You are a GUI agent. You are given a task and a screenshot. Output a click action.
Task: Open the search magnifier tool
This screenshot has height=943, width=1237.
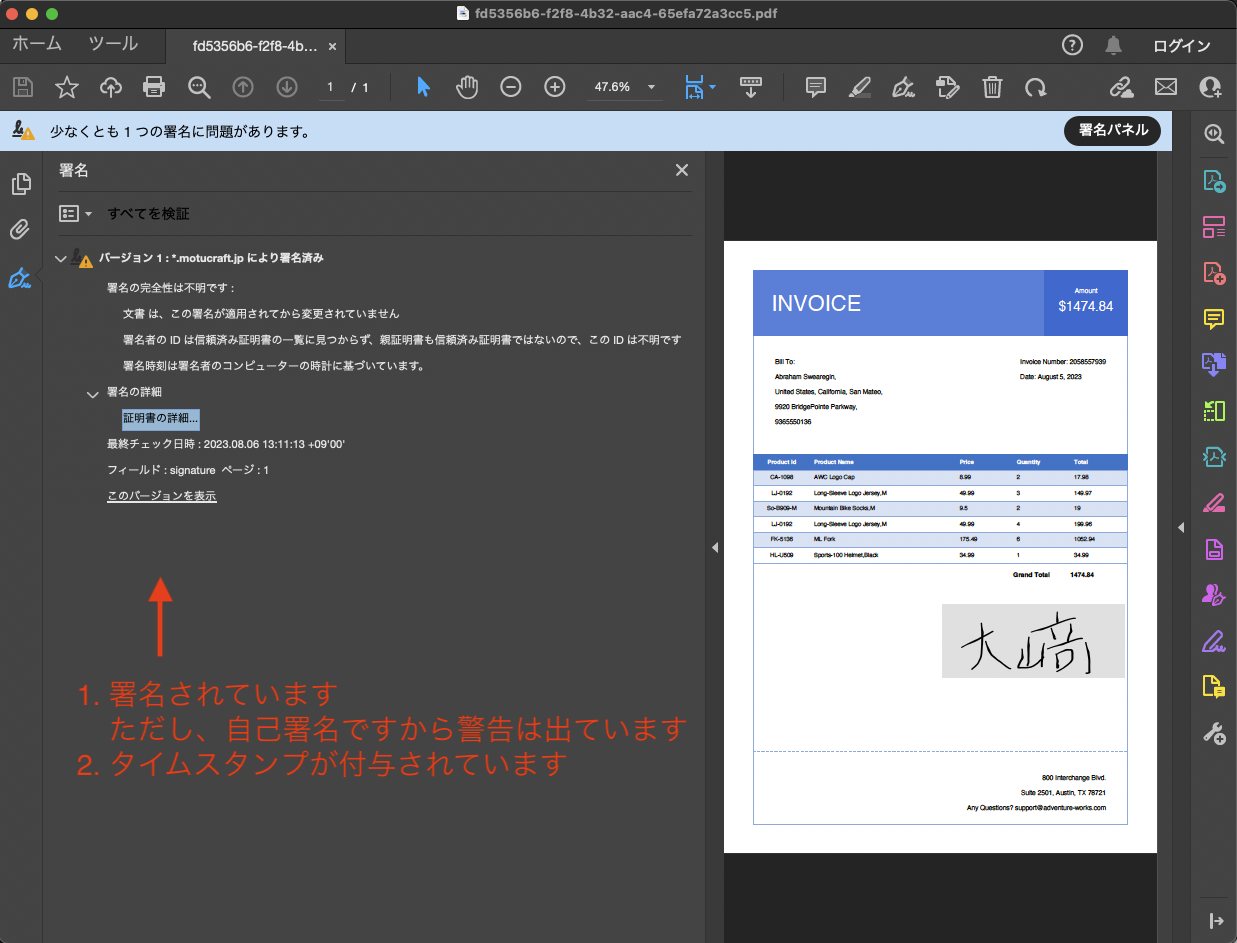pyautogui.click(x=199, y=87)
